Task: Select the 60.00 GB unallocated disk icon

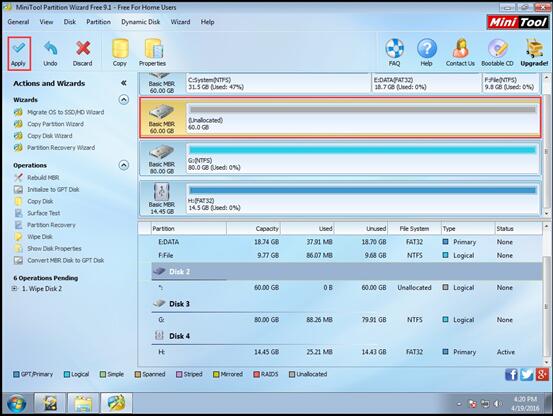Action: 162,112
